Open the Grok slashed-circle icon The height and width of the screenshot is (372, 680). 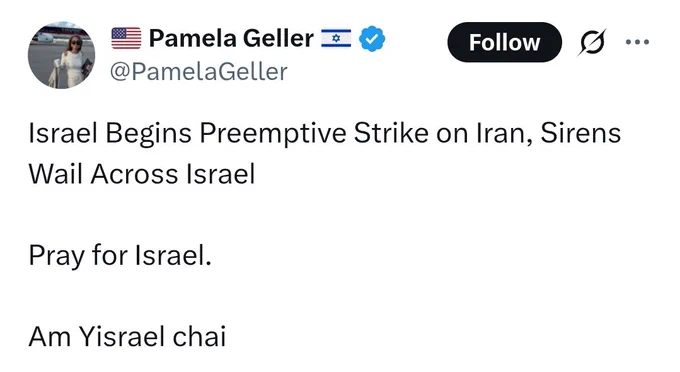(592, 42)
